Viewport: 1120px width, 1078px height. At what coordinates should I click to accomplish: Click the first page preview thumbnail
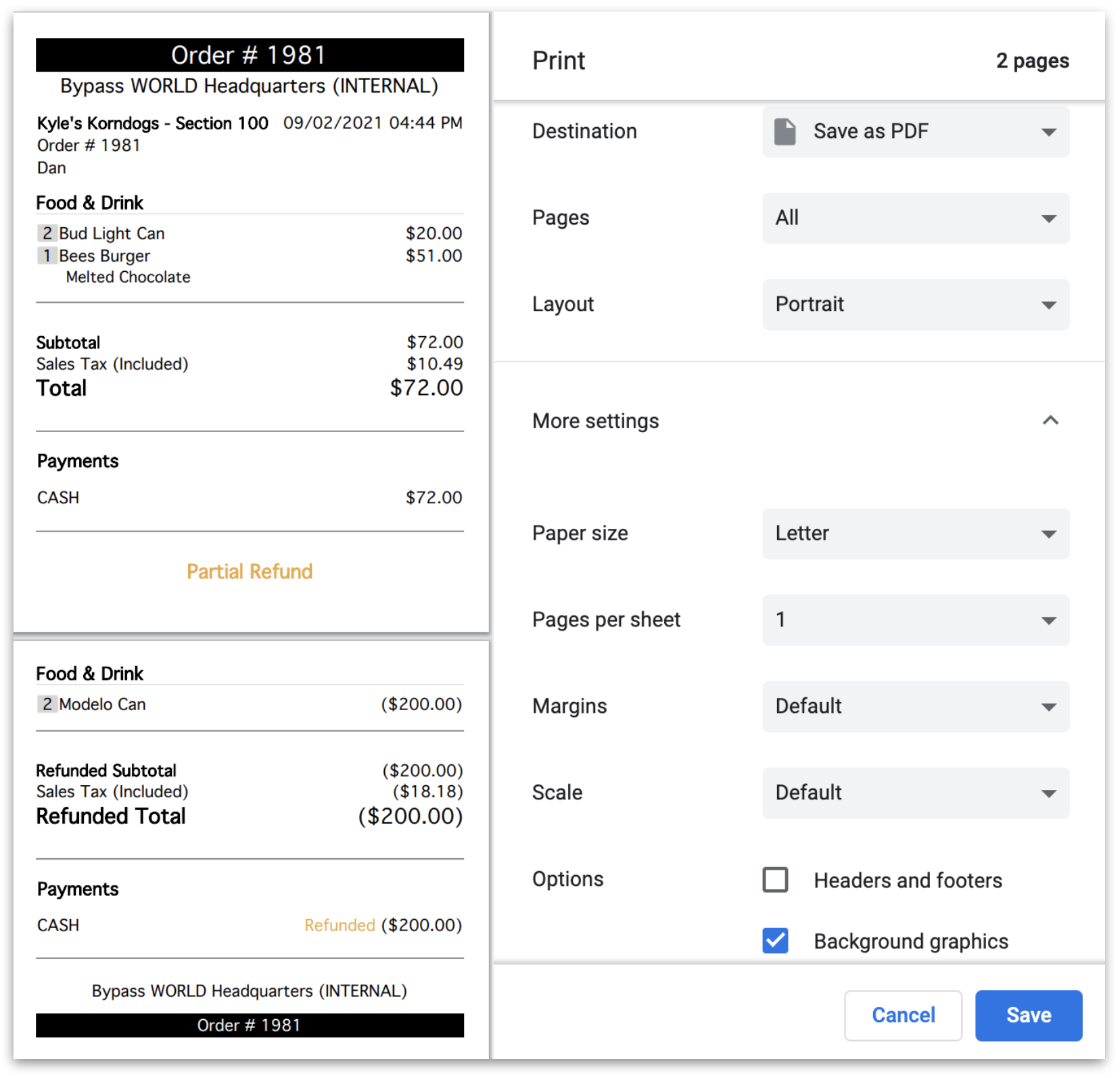[251, 323]
